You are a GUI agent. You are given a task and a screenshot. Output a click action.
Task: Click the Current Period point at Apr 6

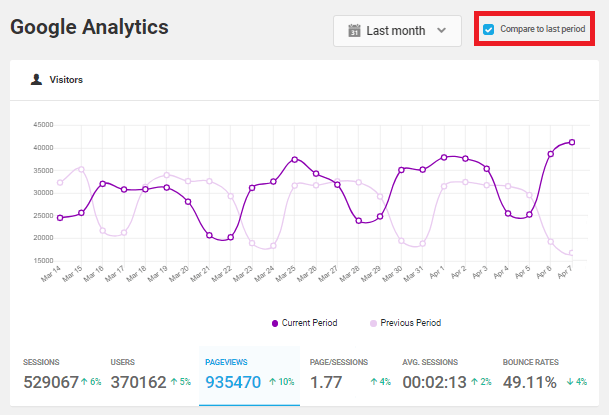pyautogui.click(x=550, y=154)
